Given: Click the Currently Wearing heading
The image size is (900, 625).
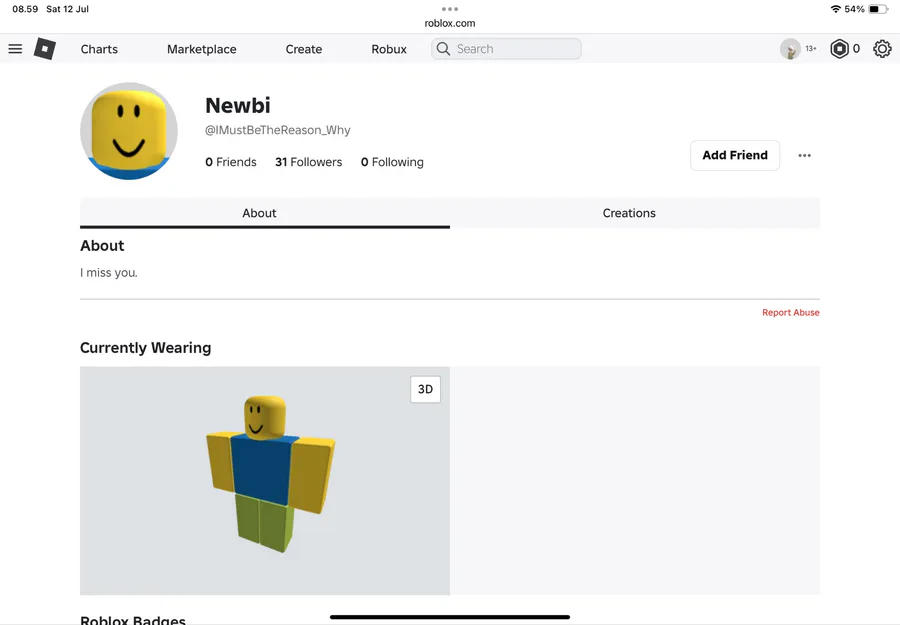Looking at the screenshot, I should click(145, 348).
